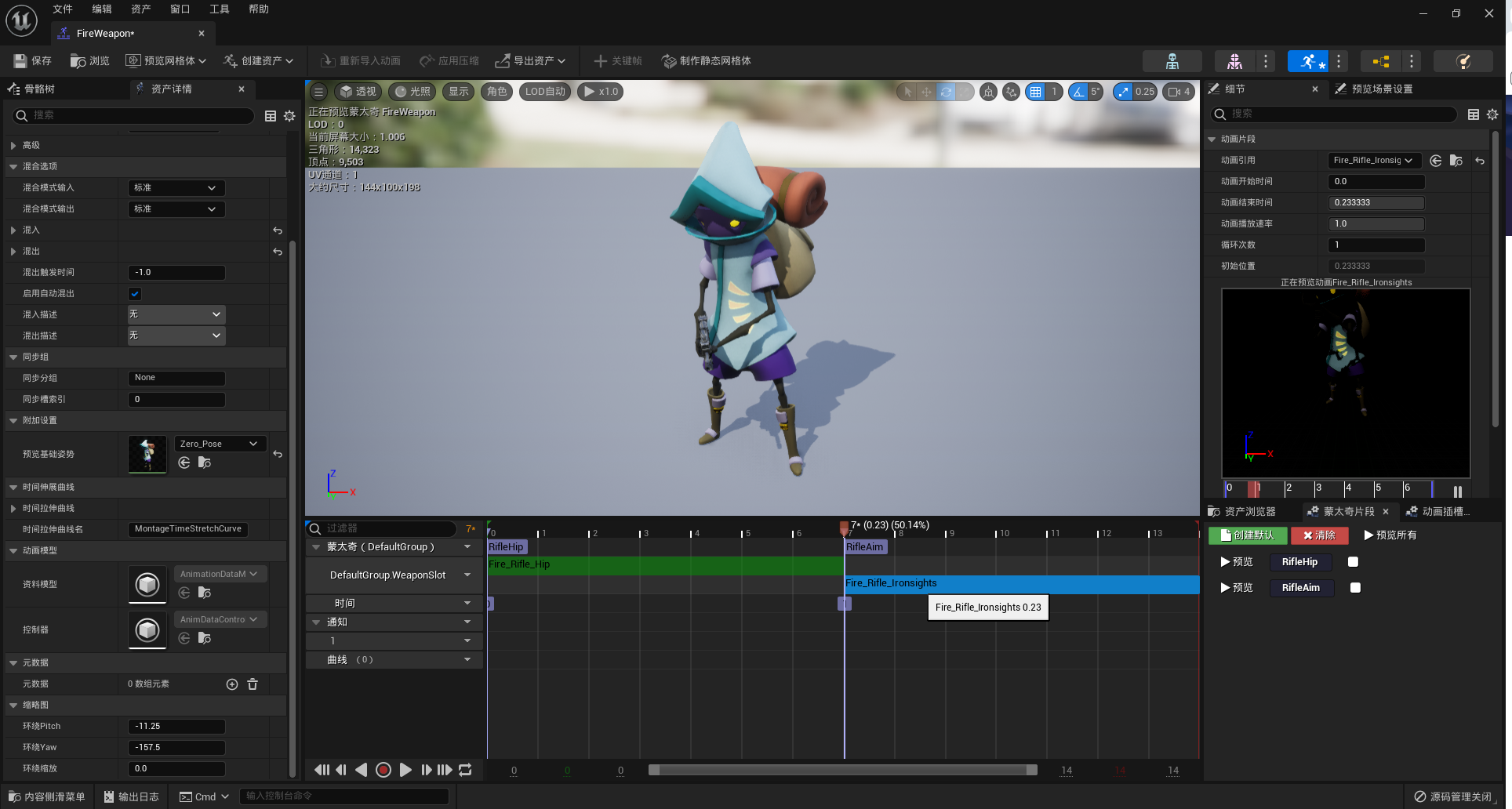Viewport: 1512px width, 809px height.
Task: Collapse 同步组 section
Action: pos(13,357)
